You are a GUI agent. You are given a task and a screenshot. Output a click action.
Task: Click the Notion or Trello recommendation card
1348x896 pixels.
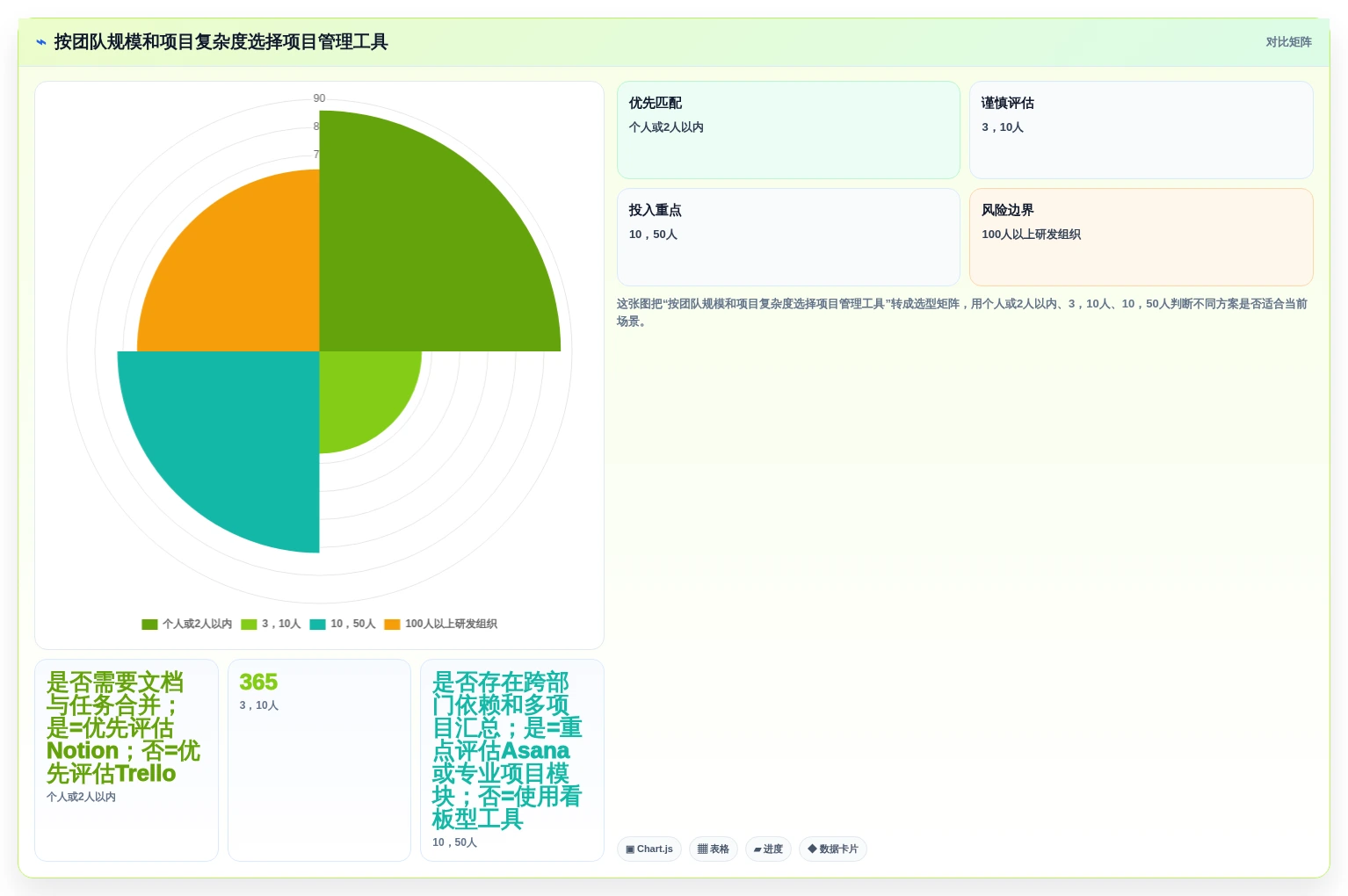pos(127,760)
